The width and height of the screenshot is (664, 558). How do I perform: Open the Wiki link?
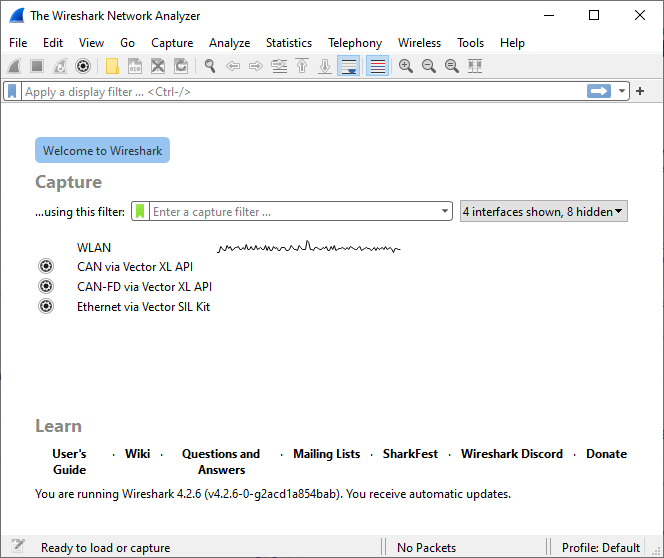coord(137,454)
